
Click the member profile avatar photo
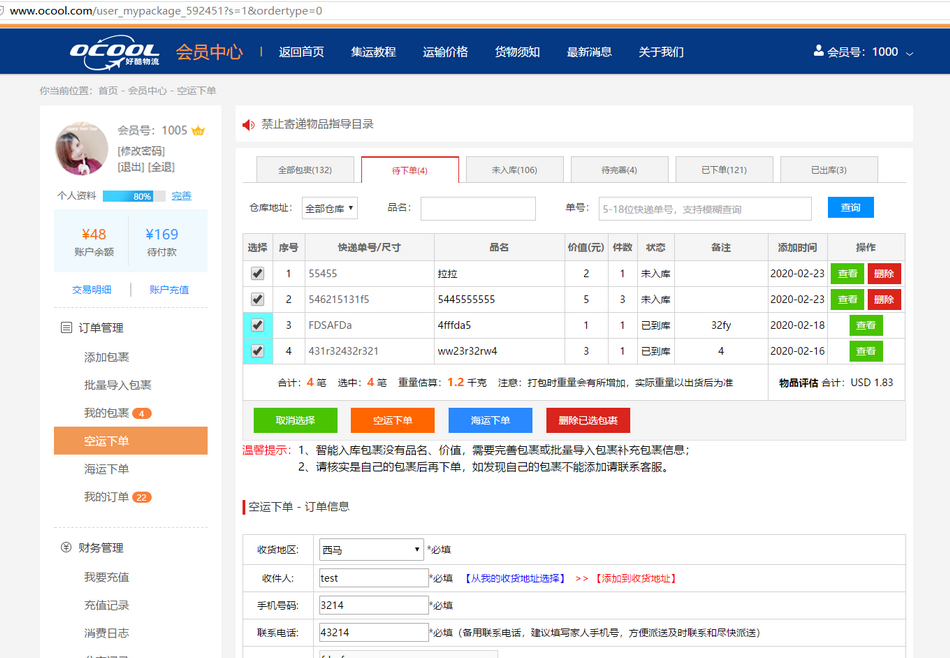click(81, 148)
